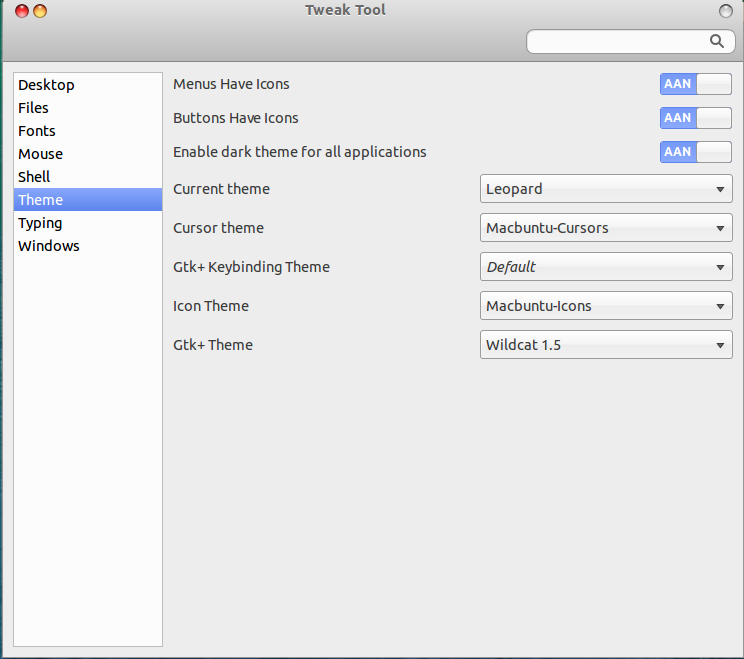Open the Shell settings section
744x659 pixels.
[34, 177]
